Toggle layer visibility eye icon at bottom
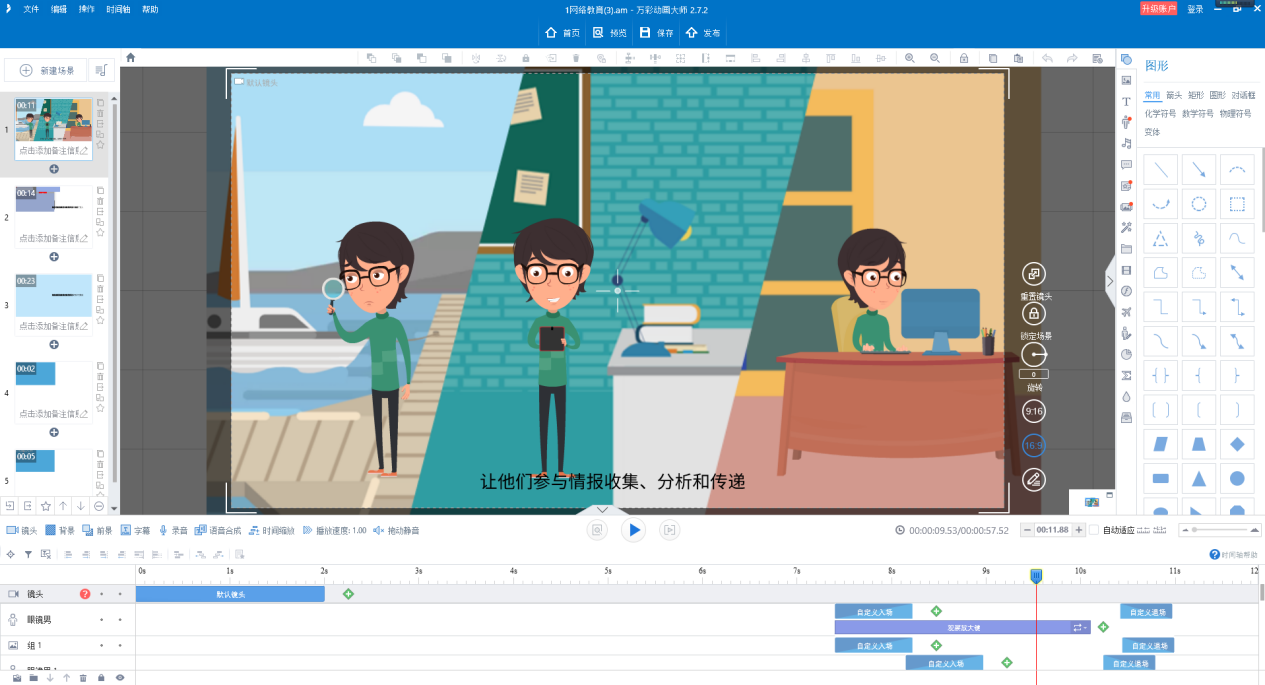Image resolution: width=1265 pixels, height=685 pixels. [120, 678]
